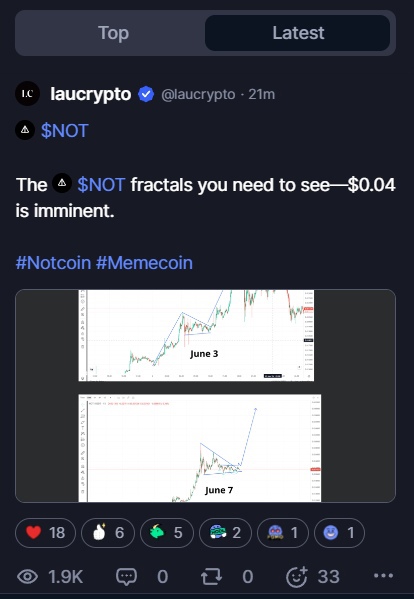Open more options three-dot menu
The image size is (414, 599).
(383, 576)
